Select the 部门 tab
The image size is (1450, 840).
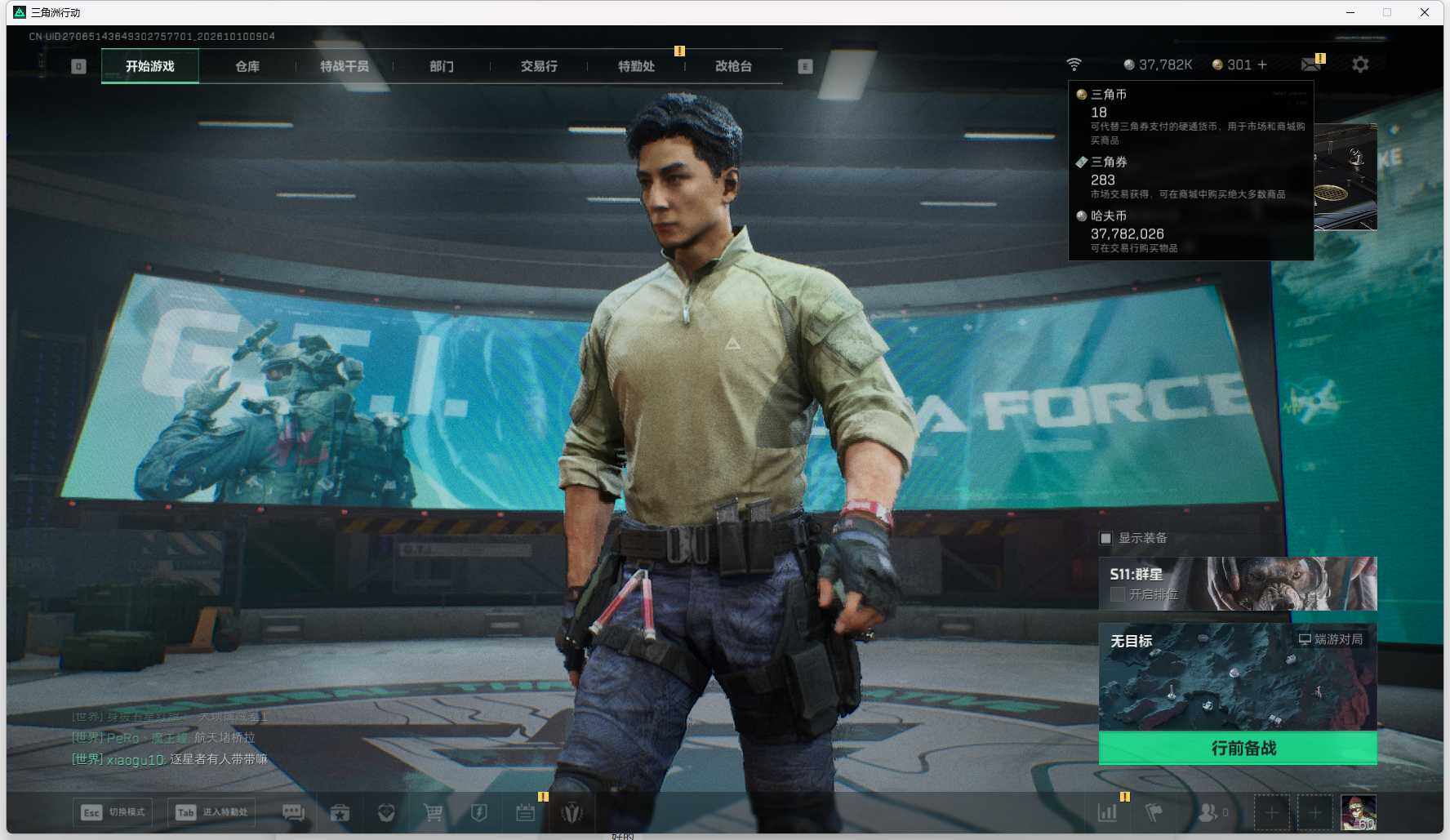[442, 66]
